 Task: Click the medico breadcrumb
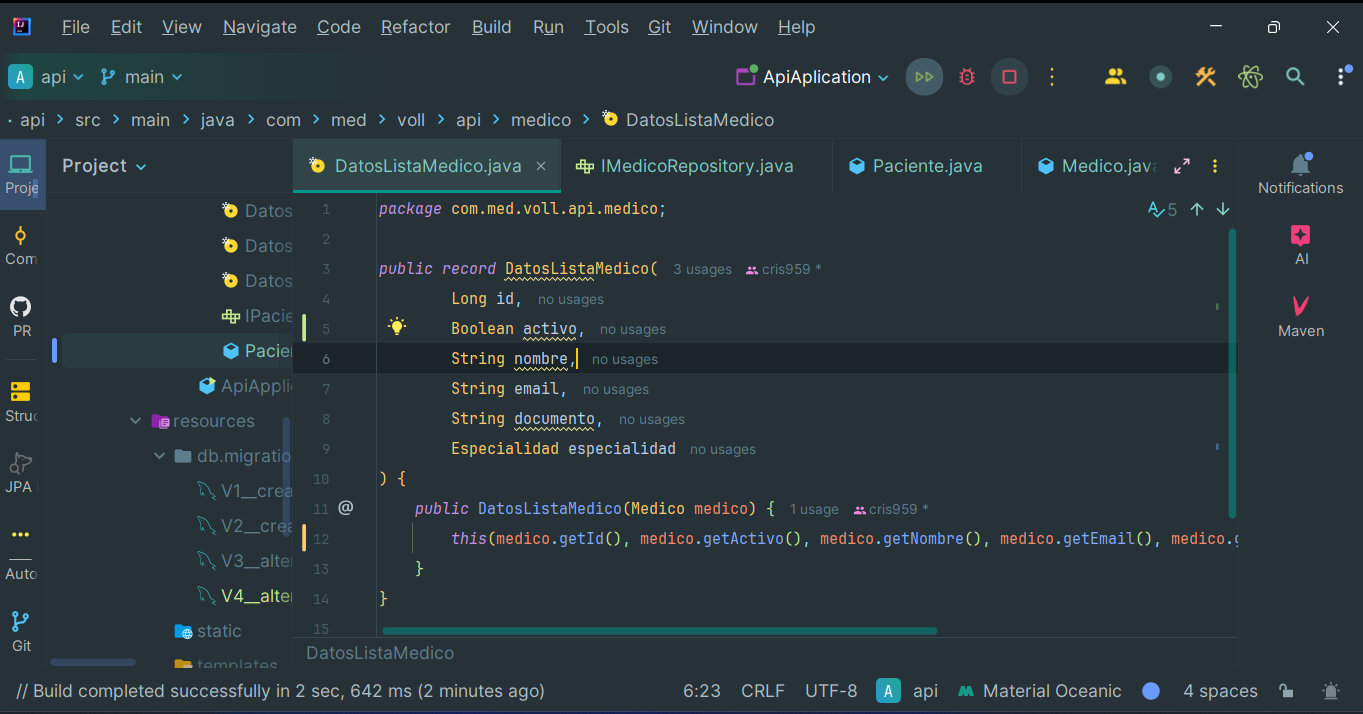[541, 120]
